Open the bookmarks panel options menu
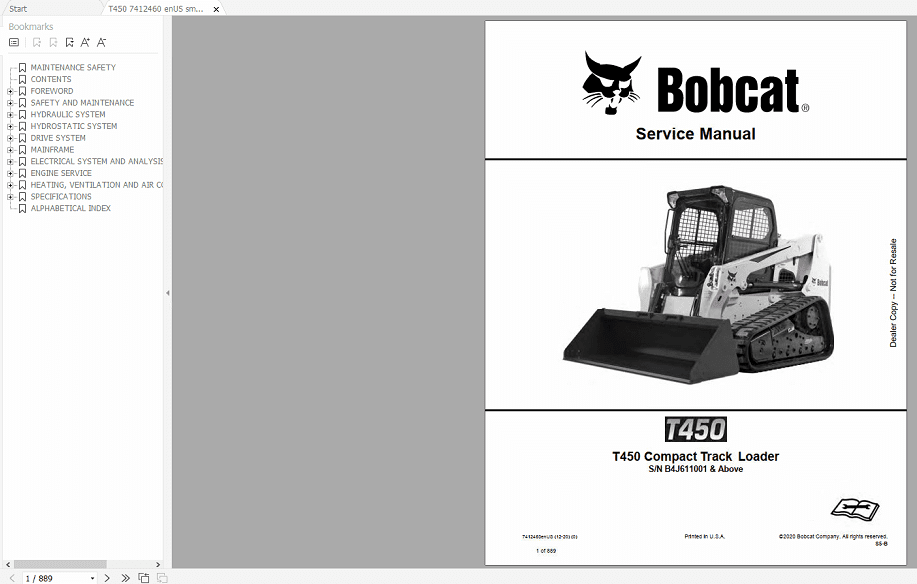Screen dimensions: 917x584 [x=14, y=42]
